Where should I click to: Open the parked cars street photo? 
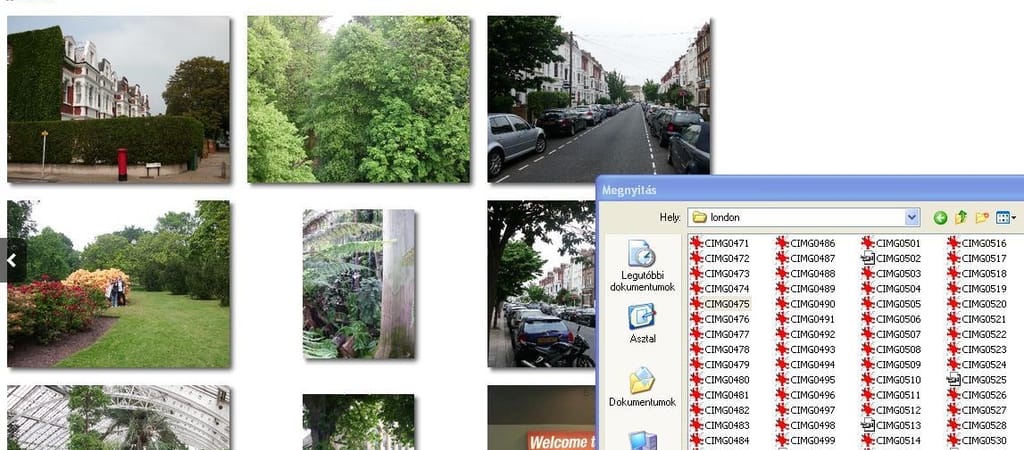coord(598,99)
